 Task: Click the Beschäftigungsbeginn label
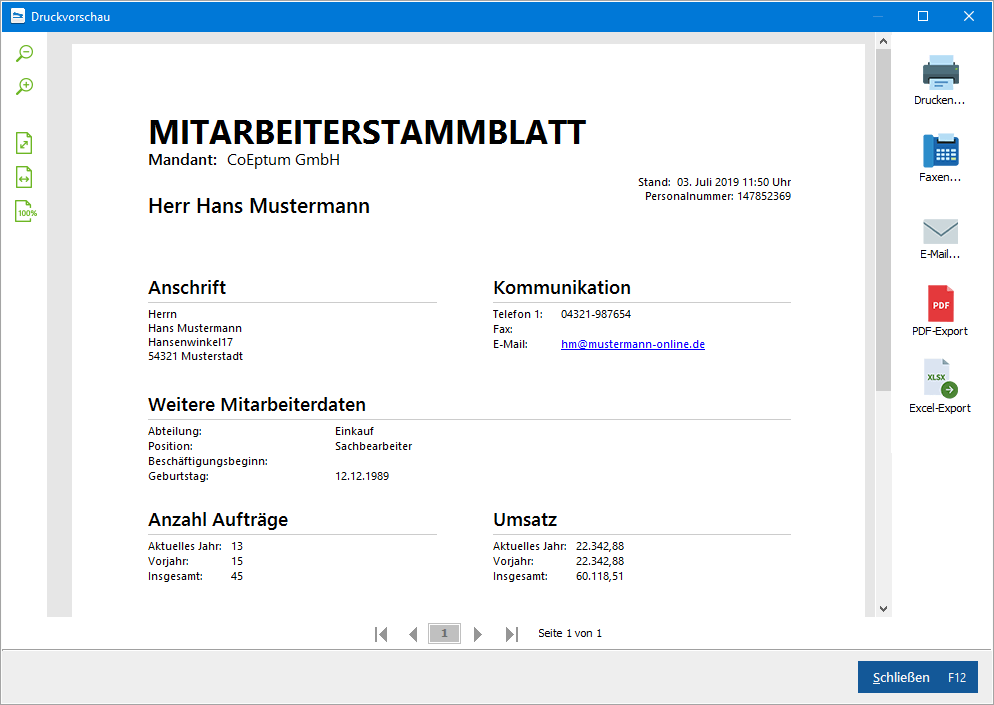[208, 462]
